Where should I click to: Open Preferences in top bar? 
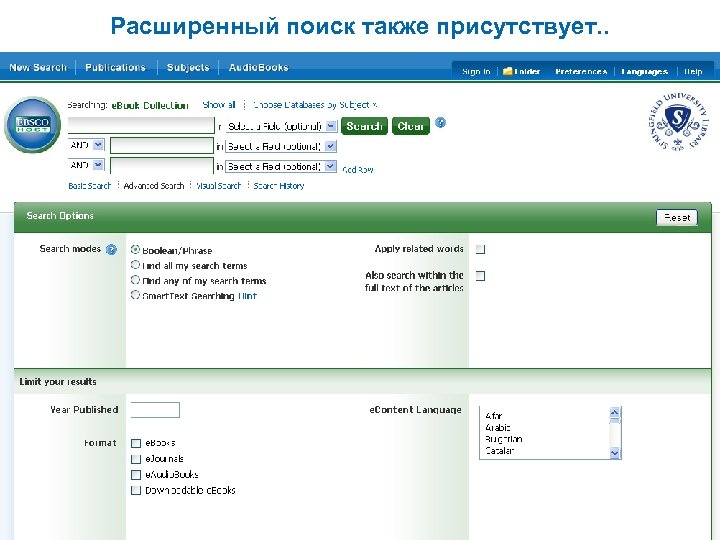pos(581,72)
